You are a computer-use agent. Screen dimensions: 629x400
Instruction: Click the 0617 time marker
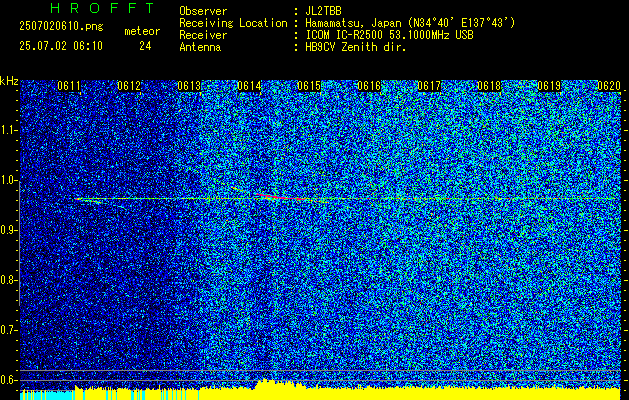pyautogui.click(x=429, y=86)
